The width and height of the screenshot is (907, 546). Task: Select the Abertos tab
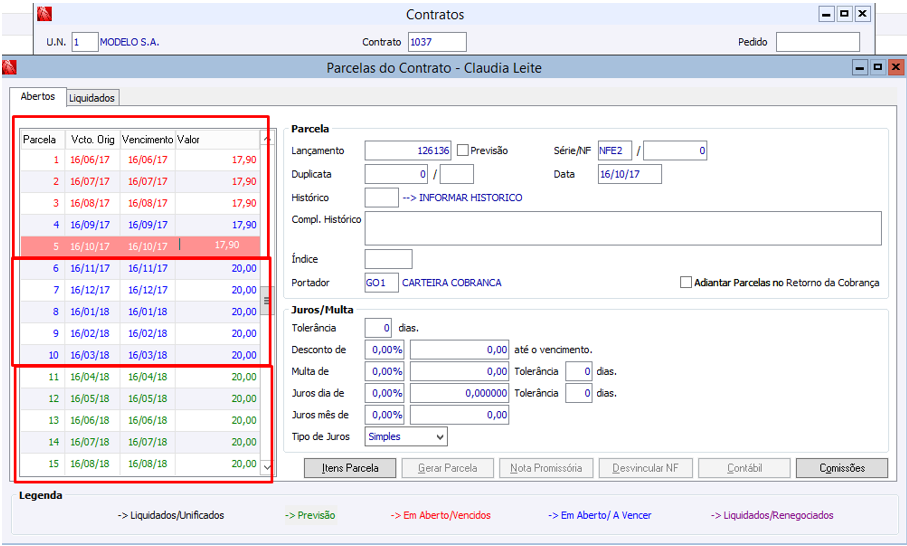click(x=38, y=96)
